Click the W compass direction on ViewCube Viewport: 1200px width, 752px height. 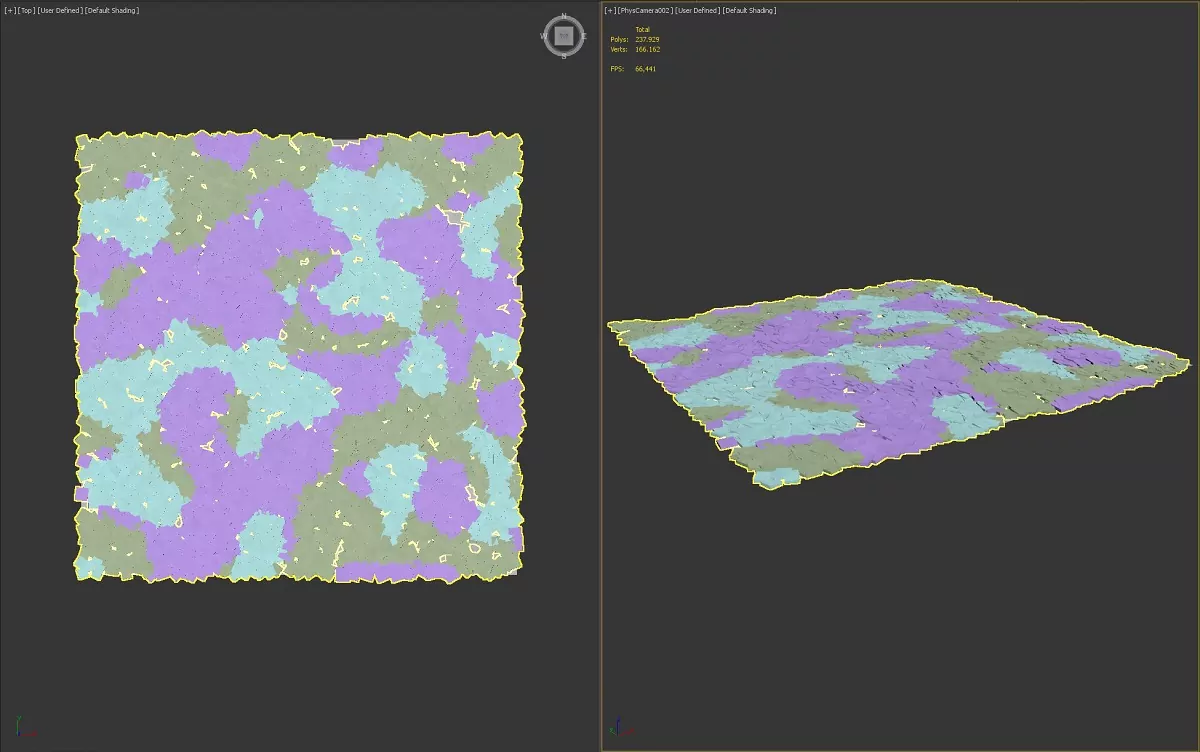tap(545, 36)
